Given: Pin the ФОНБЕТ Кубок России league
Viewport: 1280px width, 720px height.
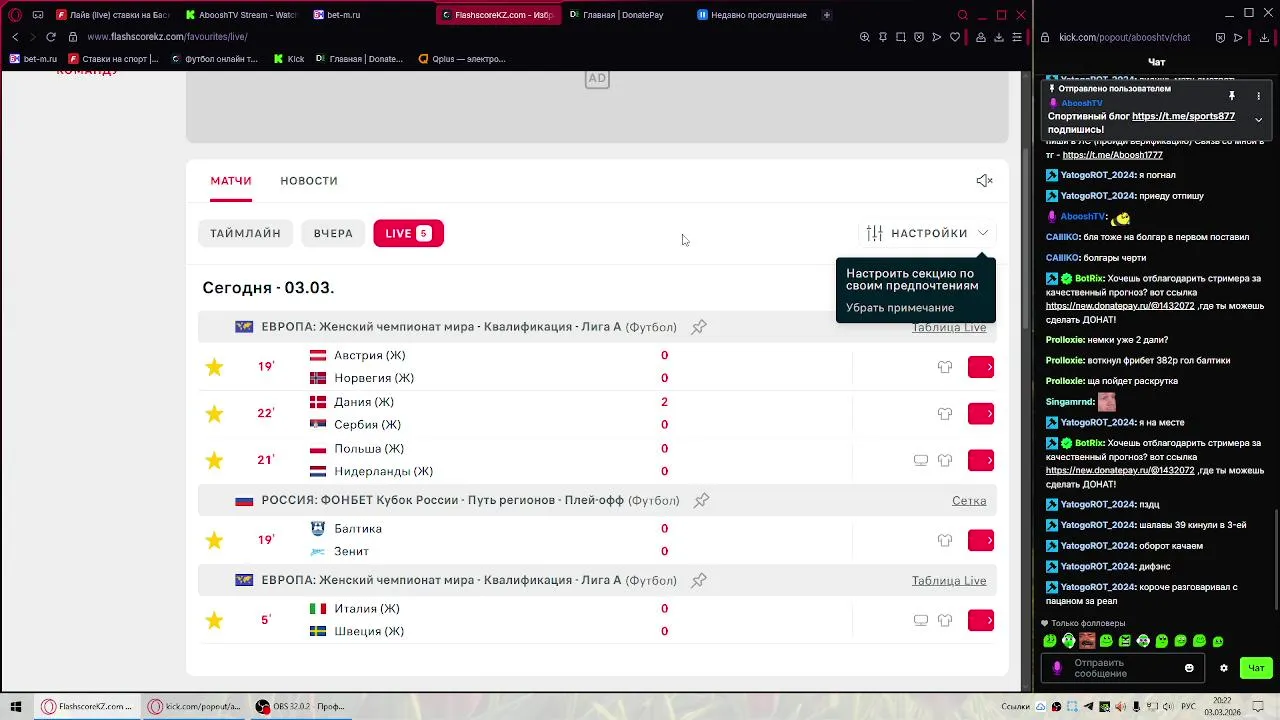Looking at the screenshot, I should [x=702, y=500].
